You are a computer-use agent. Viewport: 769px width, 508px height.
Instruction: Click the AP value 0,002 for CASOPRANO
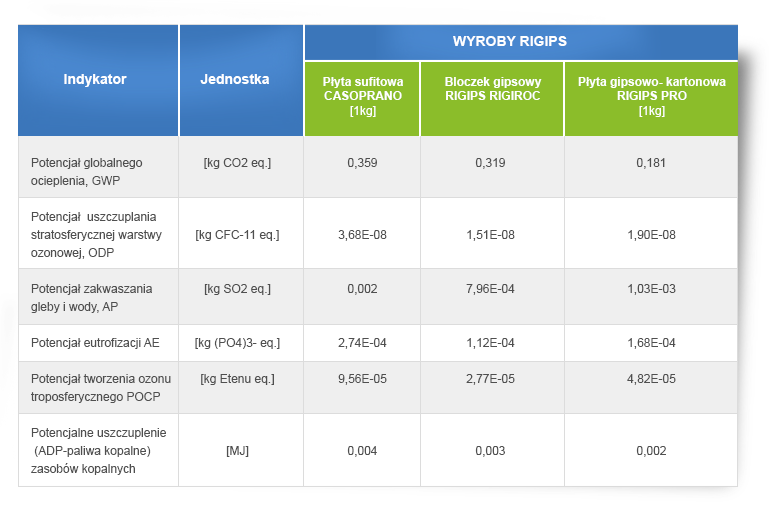(362, 289)
